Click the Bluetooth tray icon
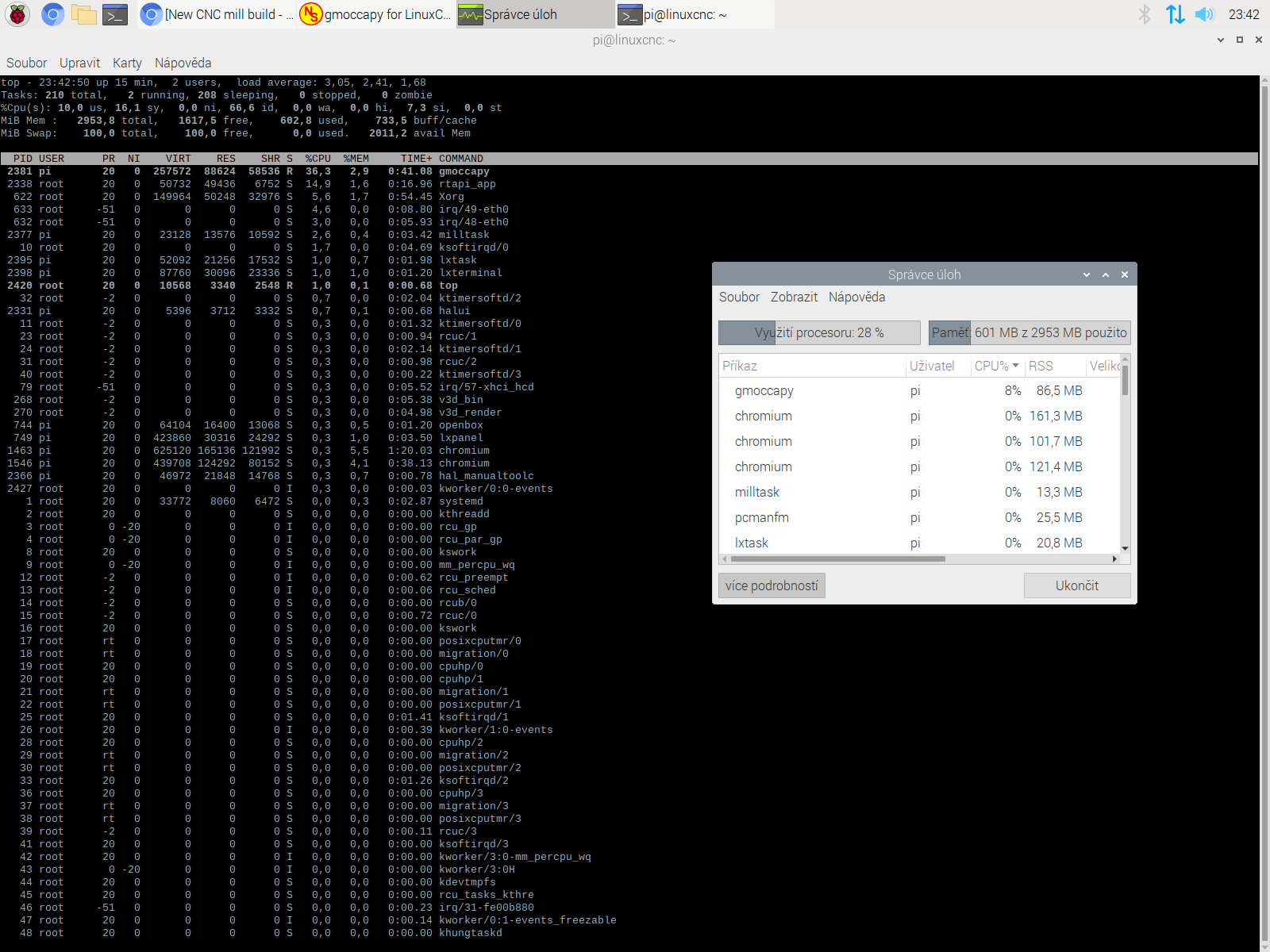Screen dimensions: 1270x952 [1144, 14]
